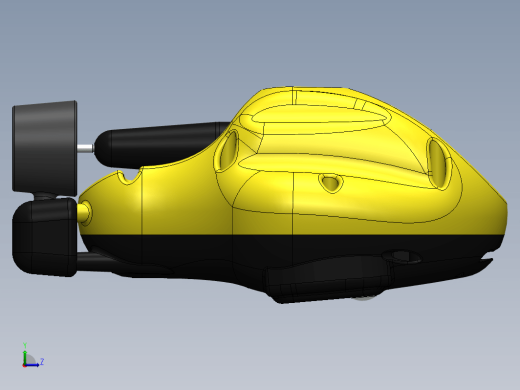Select the long elongated recess on hull top
The width and height of the screenshot is (520, 390).
click(x=321, y=114)
